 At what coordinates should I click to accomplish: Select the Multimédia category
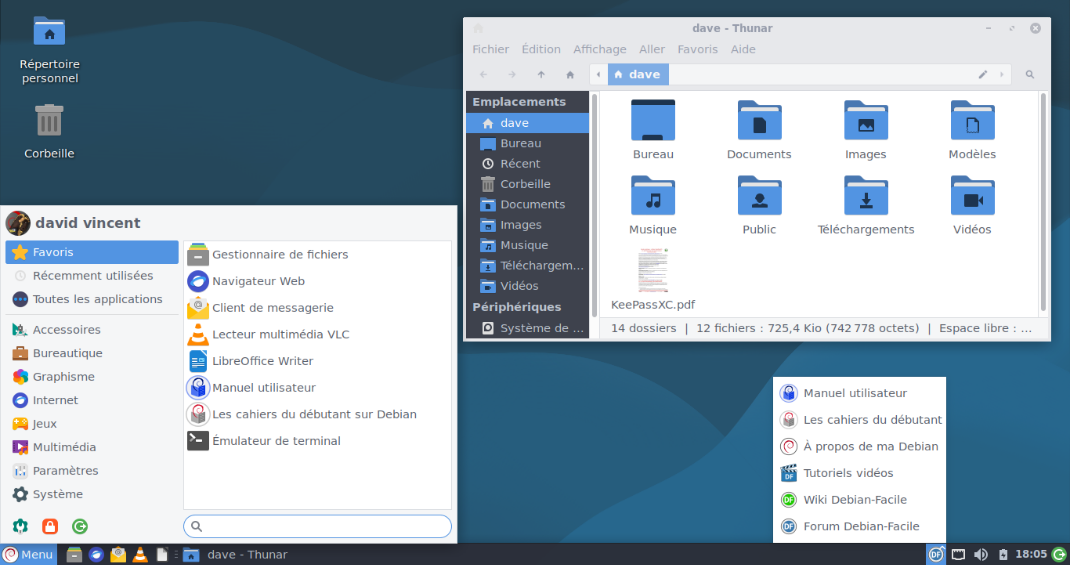point(92,447)
